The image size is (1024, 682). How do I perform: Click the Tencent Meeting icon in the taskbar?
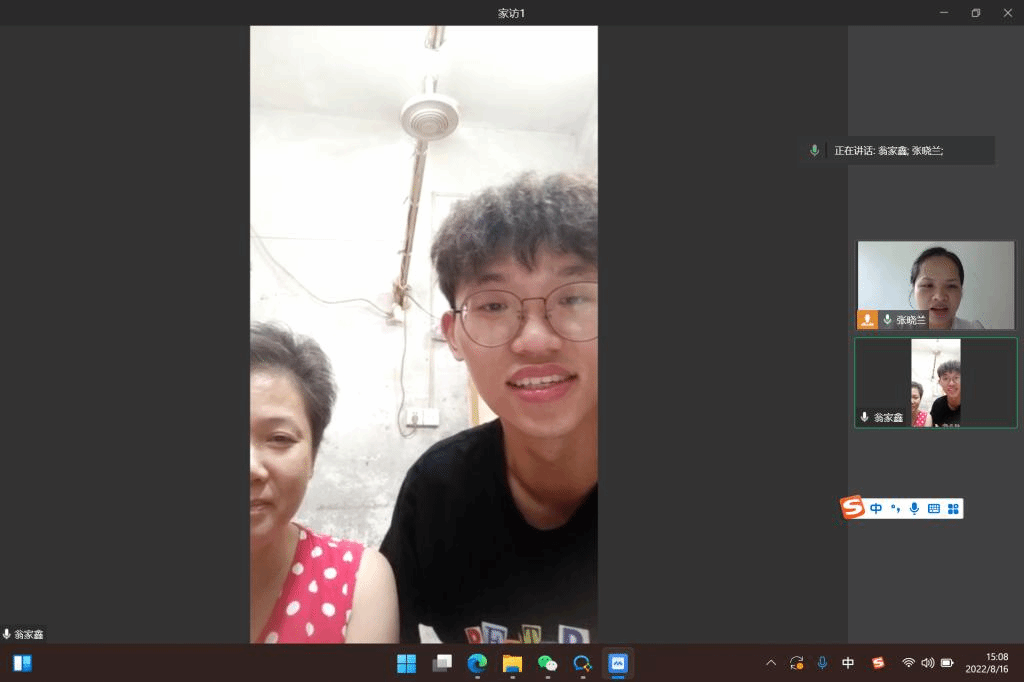click(x=618, y=663)
